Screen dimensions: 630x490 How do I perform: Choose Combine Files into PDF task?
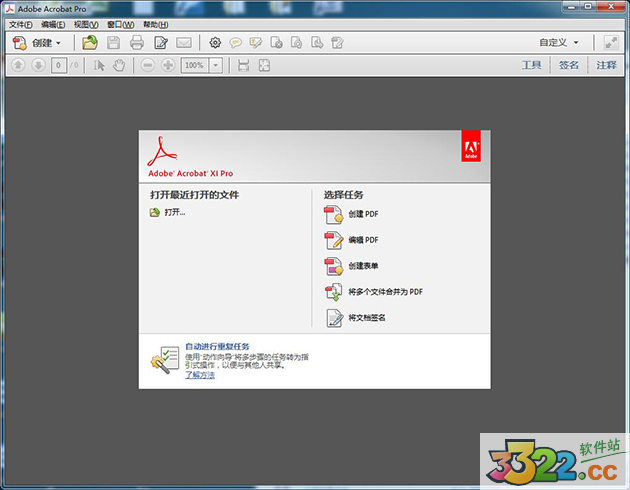pos(374,292)
